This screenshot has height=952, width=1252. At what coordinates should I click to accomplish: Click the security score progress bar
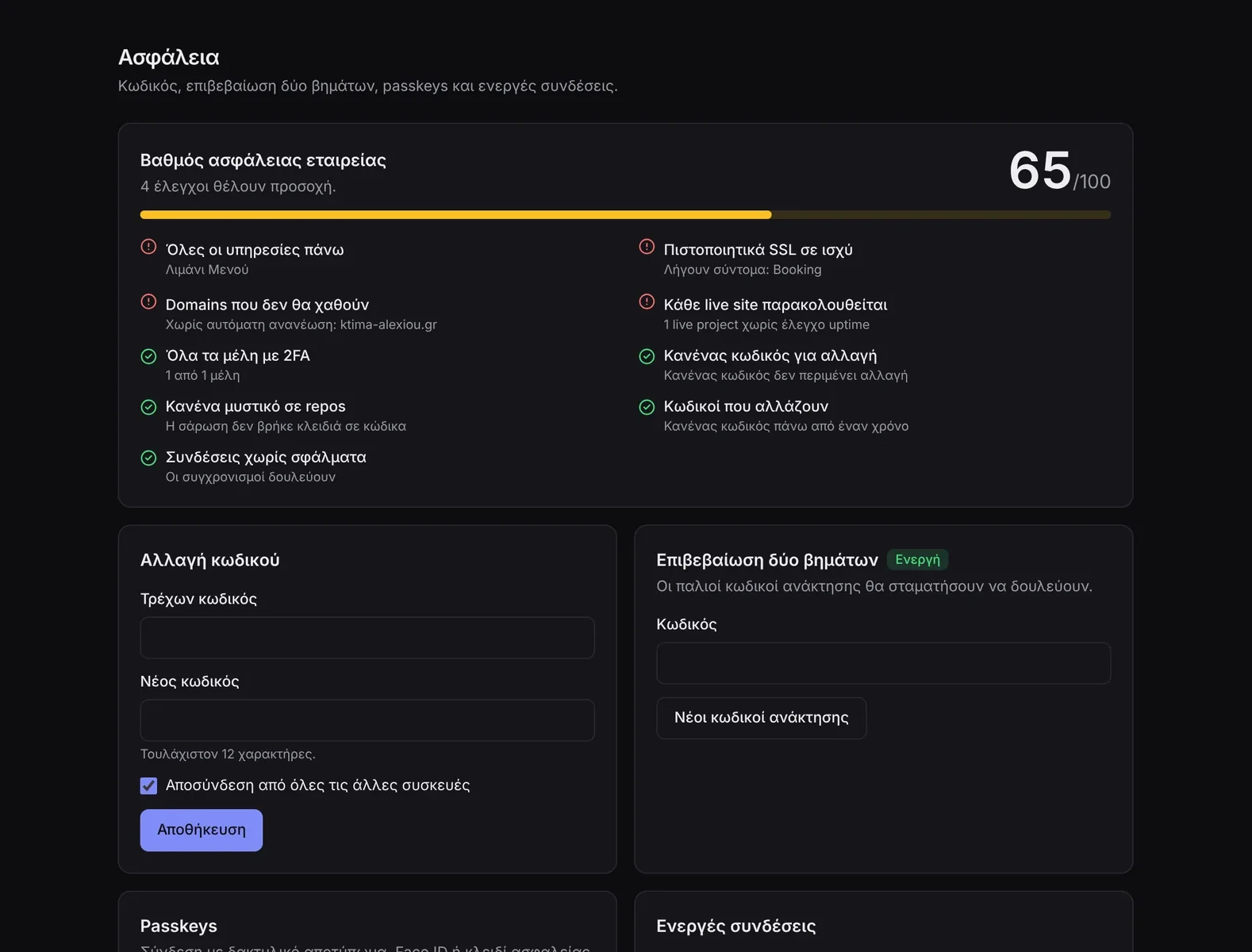(x=625, y=215)
